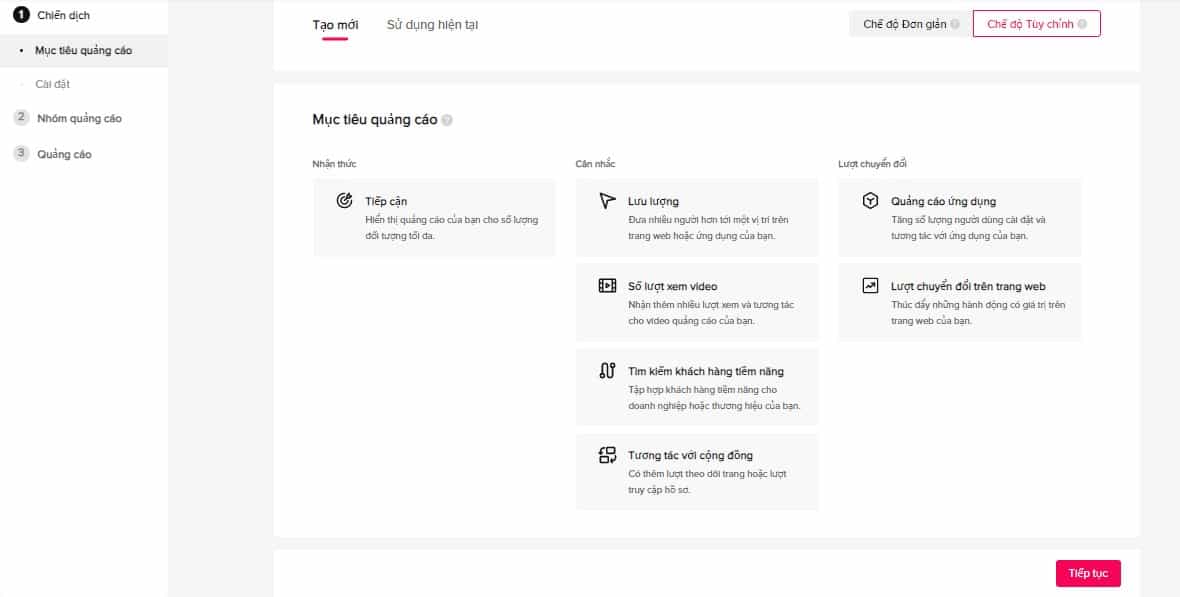Image resolution: width=1180 pixels, height=597 pixels.
Task: Switch to Chế độ Đơn giản mode
Action: tap(905, 24)
